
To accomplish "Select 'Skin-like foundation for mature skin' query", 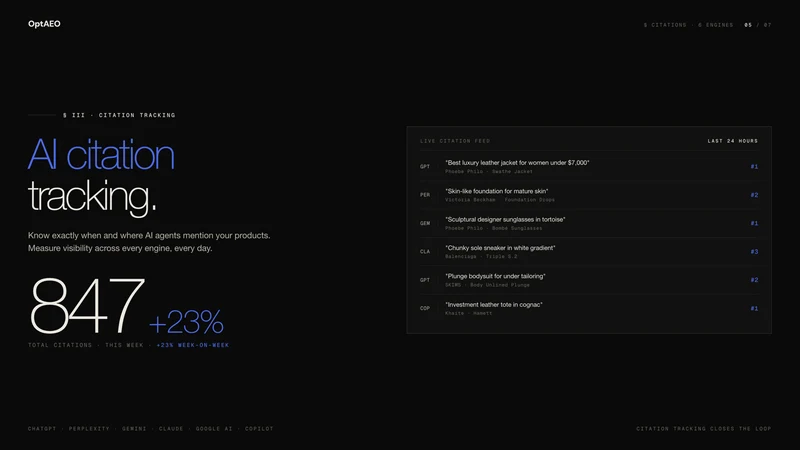I will click(x=496, y=191).
